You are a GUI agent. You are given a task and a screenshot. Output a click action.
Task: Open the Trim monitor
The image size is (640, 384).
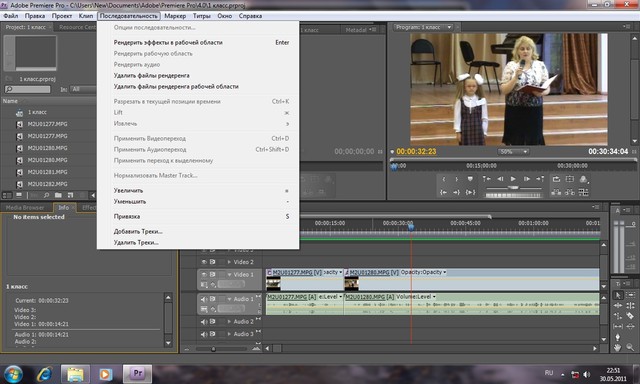[584, 192]
